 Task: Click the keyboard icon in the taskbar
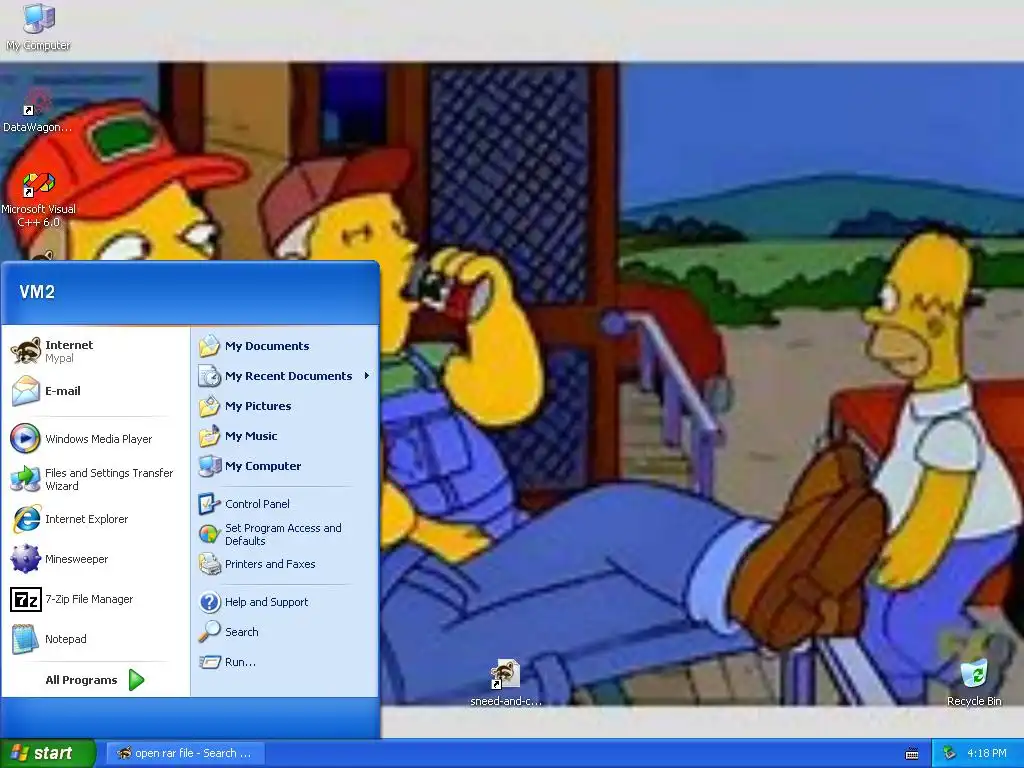[x=912, y=754]
